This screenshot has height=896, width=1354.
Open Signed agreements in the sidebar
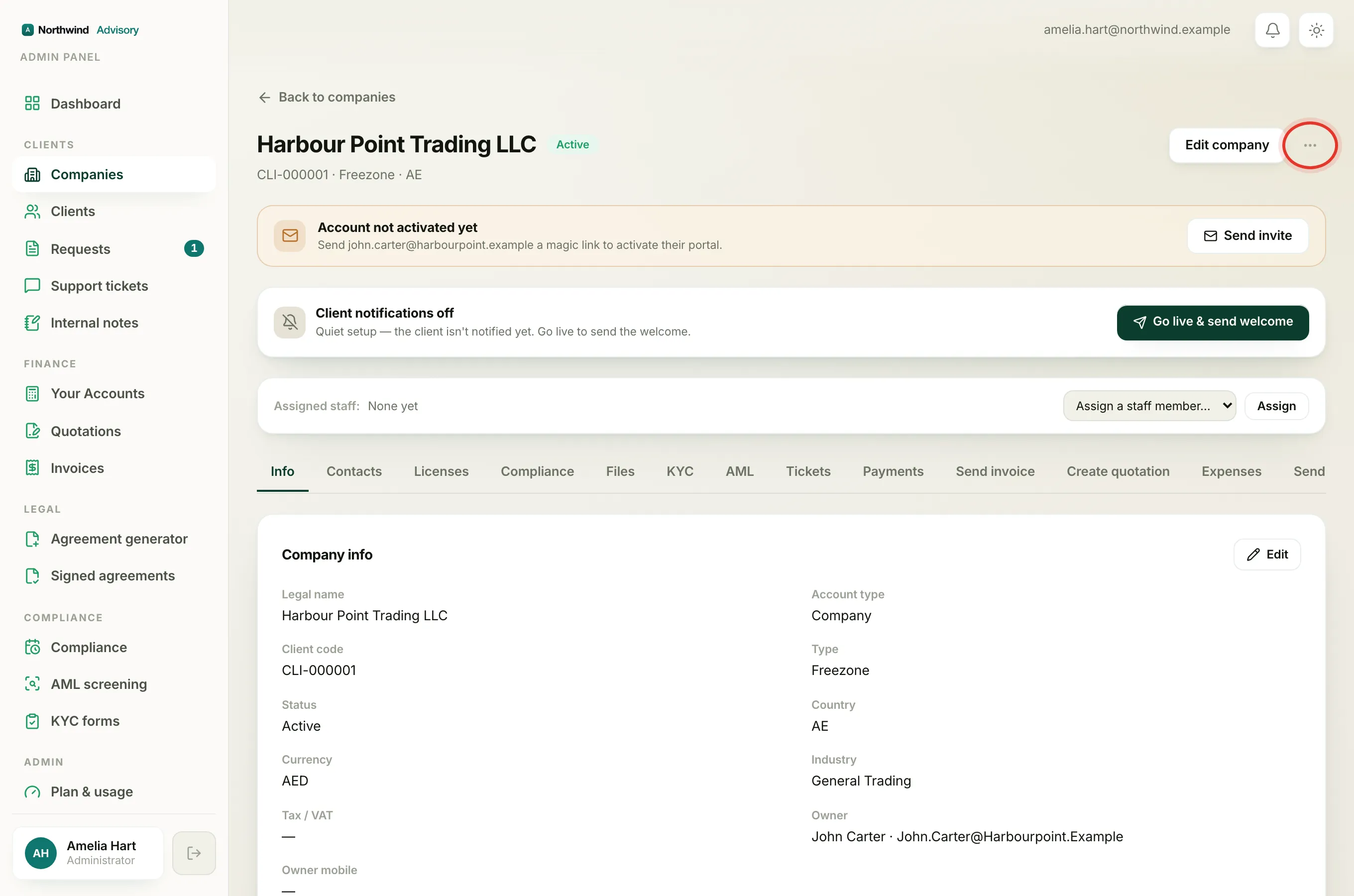pos(113,575)
